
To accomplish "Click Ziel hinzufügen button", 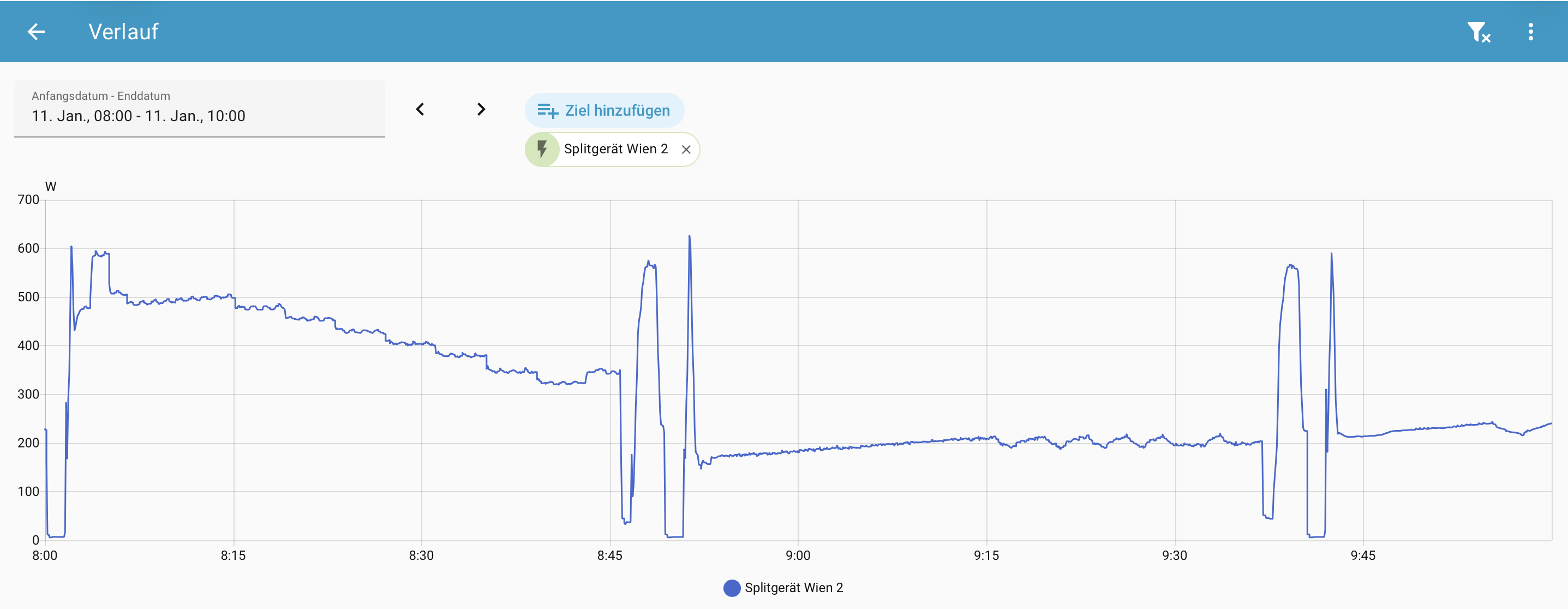I will [605, 110].
